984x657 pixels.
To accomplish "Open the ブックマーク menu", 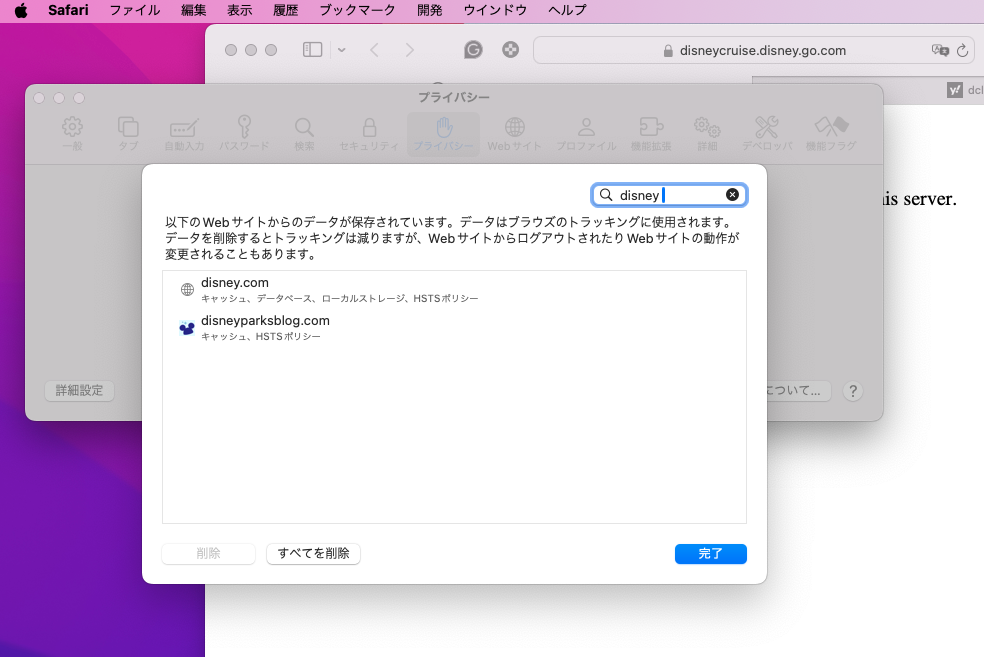I will point(357,10).
